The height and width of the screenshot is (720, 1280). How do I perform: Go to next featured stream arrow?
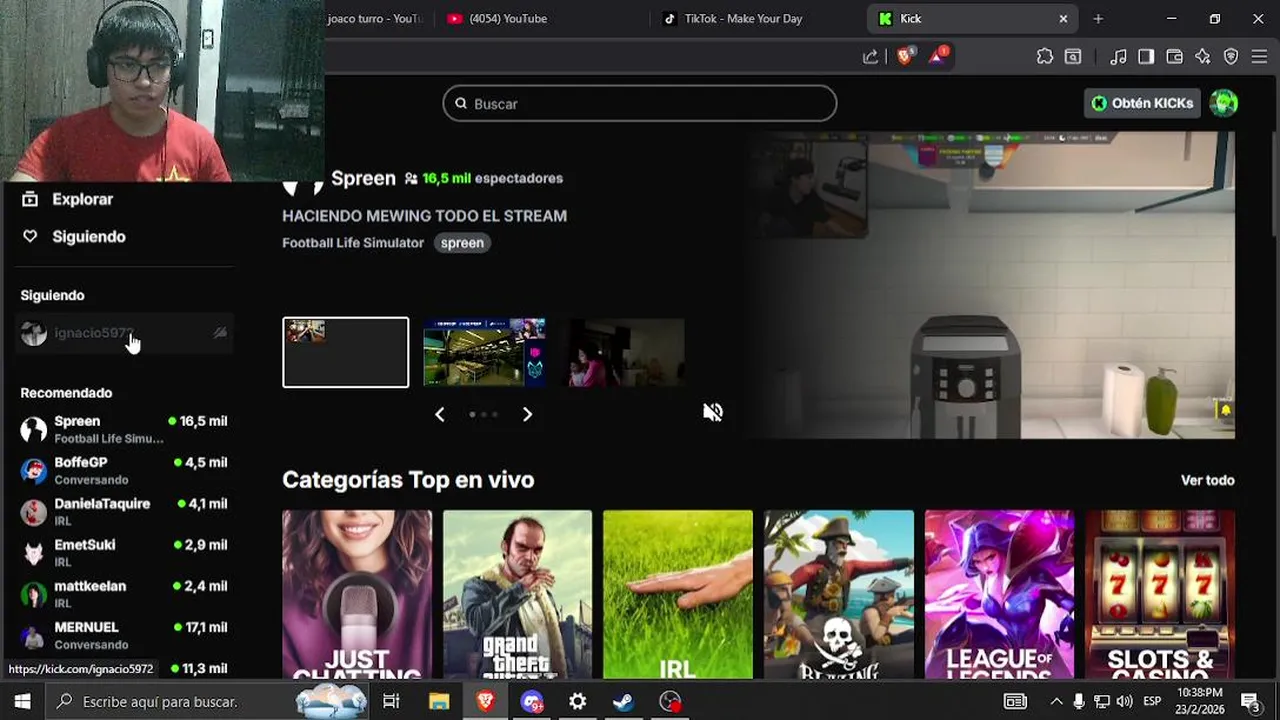(527, 414)
